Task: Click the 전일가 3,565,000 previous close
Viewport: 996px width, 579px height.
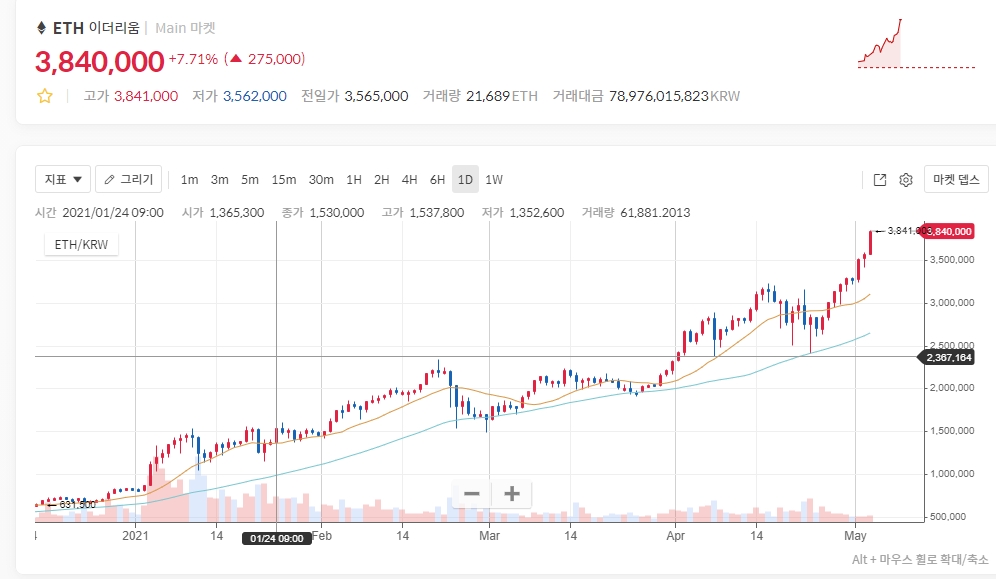Action: (354, 96)
